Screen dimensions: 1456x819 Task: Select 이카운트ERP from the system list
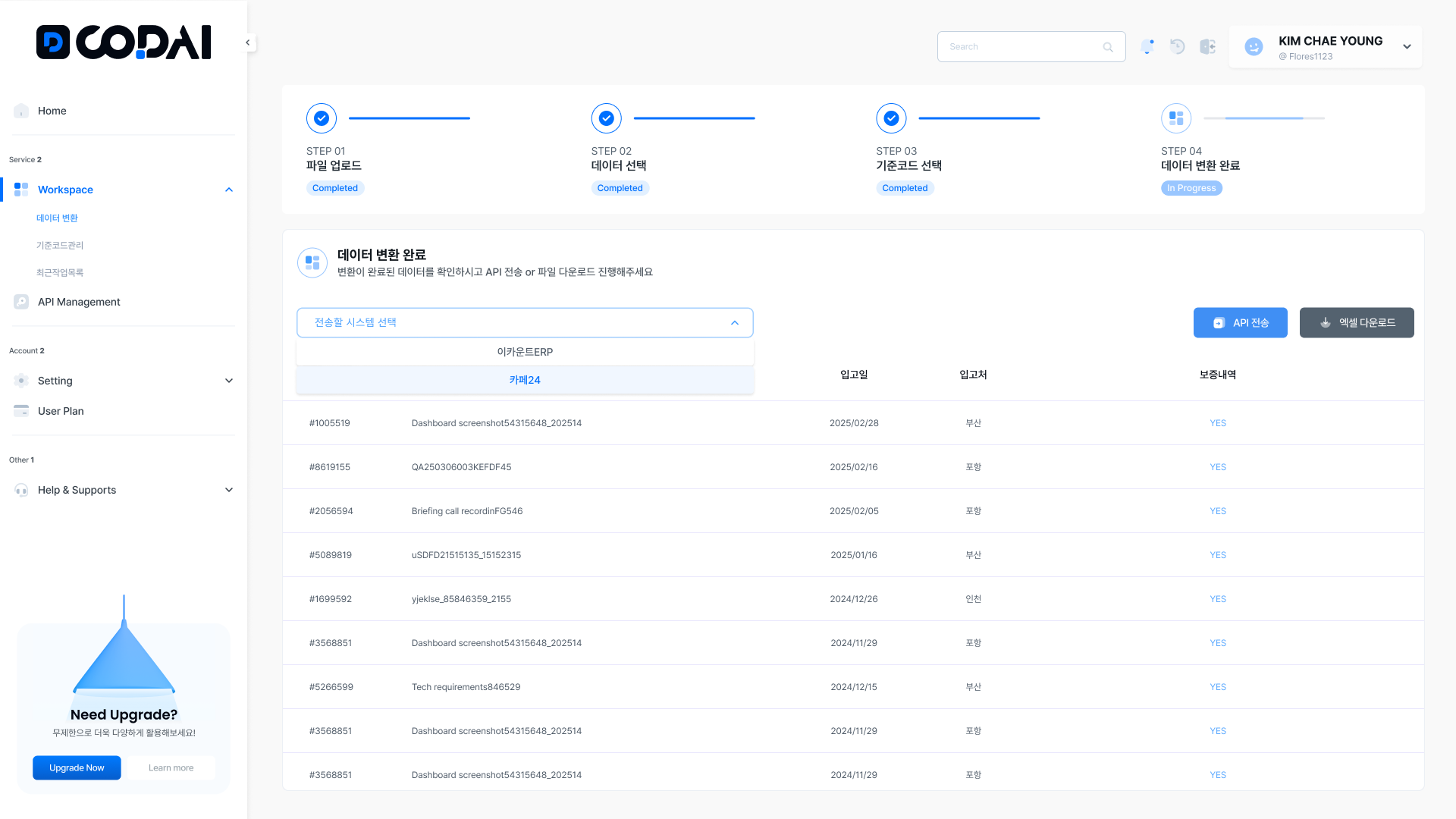(x=525, y=352)
